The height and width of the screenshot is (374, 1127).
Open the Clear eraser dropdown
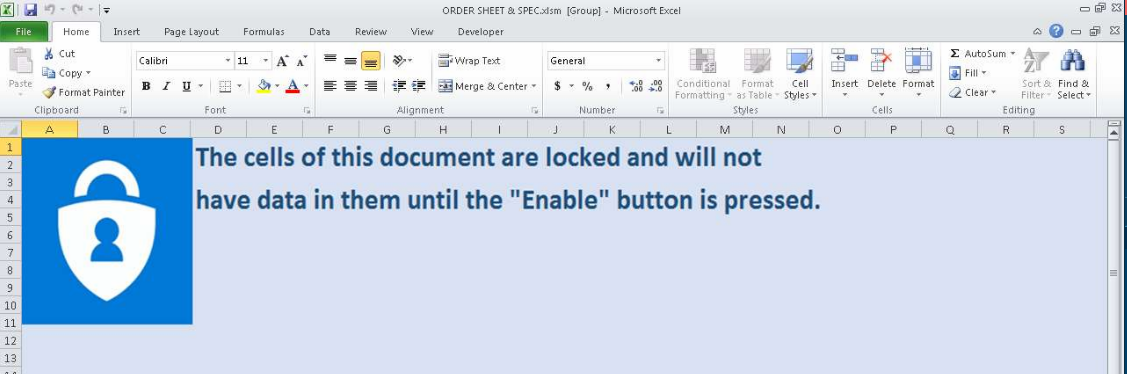coord(972,93)
